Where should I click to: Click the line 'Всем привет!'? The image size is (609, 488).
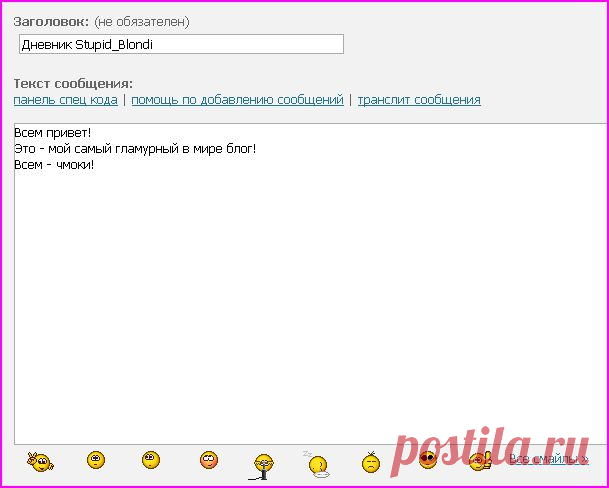coord(52,133)
